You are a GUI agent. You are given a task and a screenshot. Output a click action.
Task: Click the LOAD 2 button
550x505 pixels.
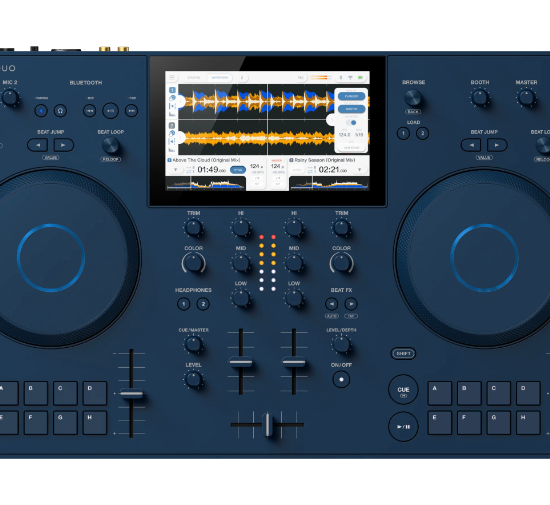[x=423, y=133]
